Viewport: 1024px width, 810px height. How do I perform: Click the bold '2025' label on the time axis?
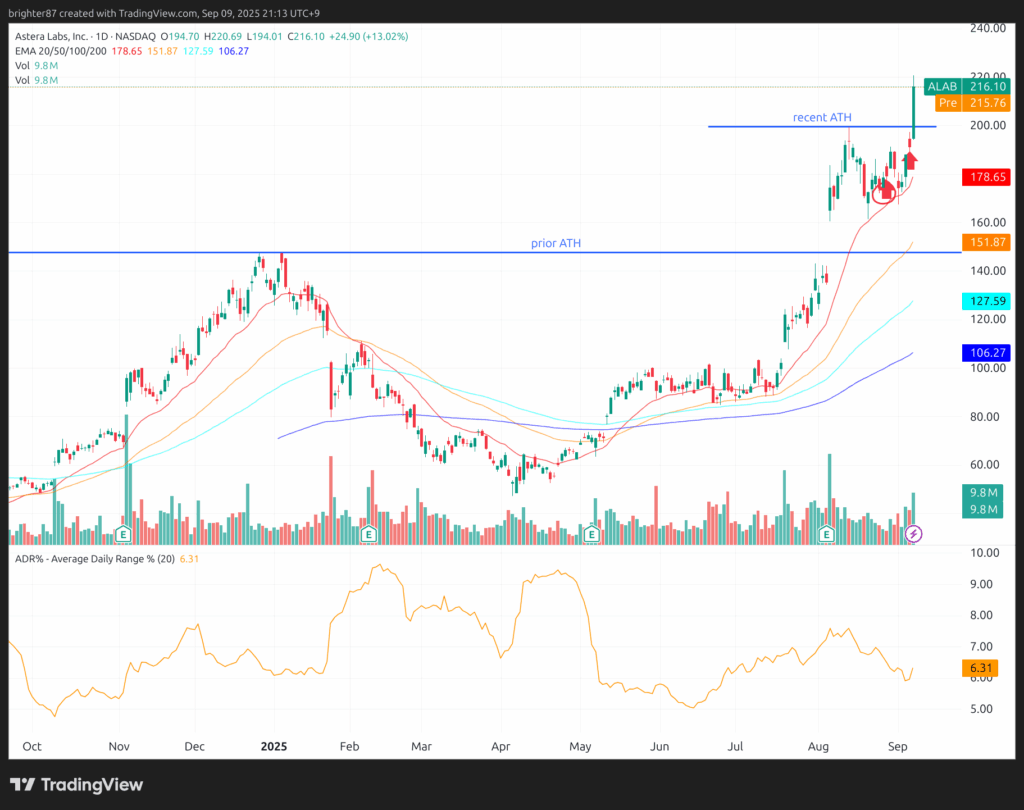[274, 747]
